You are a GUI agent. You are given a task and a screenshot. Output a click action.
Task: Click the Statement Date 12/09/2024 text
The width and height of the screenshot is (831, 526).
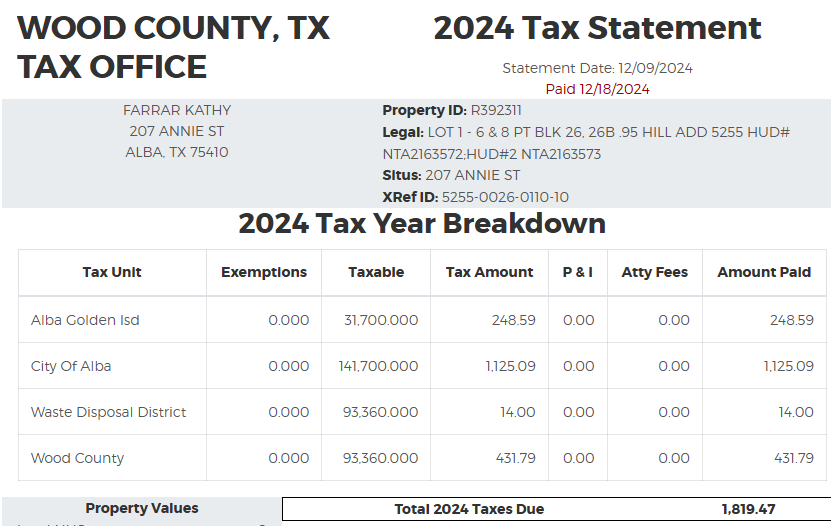coord(597,69)
